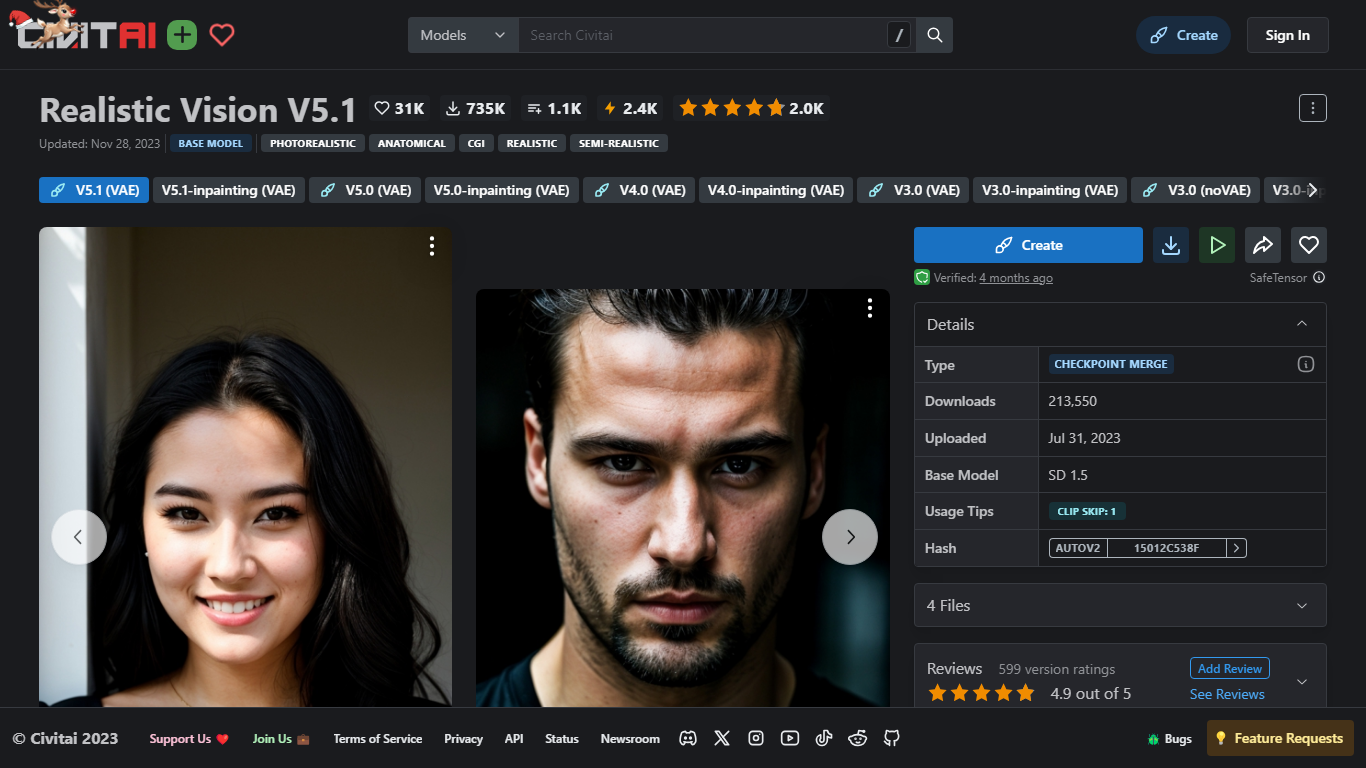Open the GitHub icon link in footer

(892, 738)
